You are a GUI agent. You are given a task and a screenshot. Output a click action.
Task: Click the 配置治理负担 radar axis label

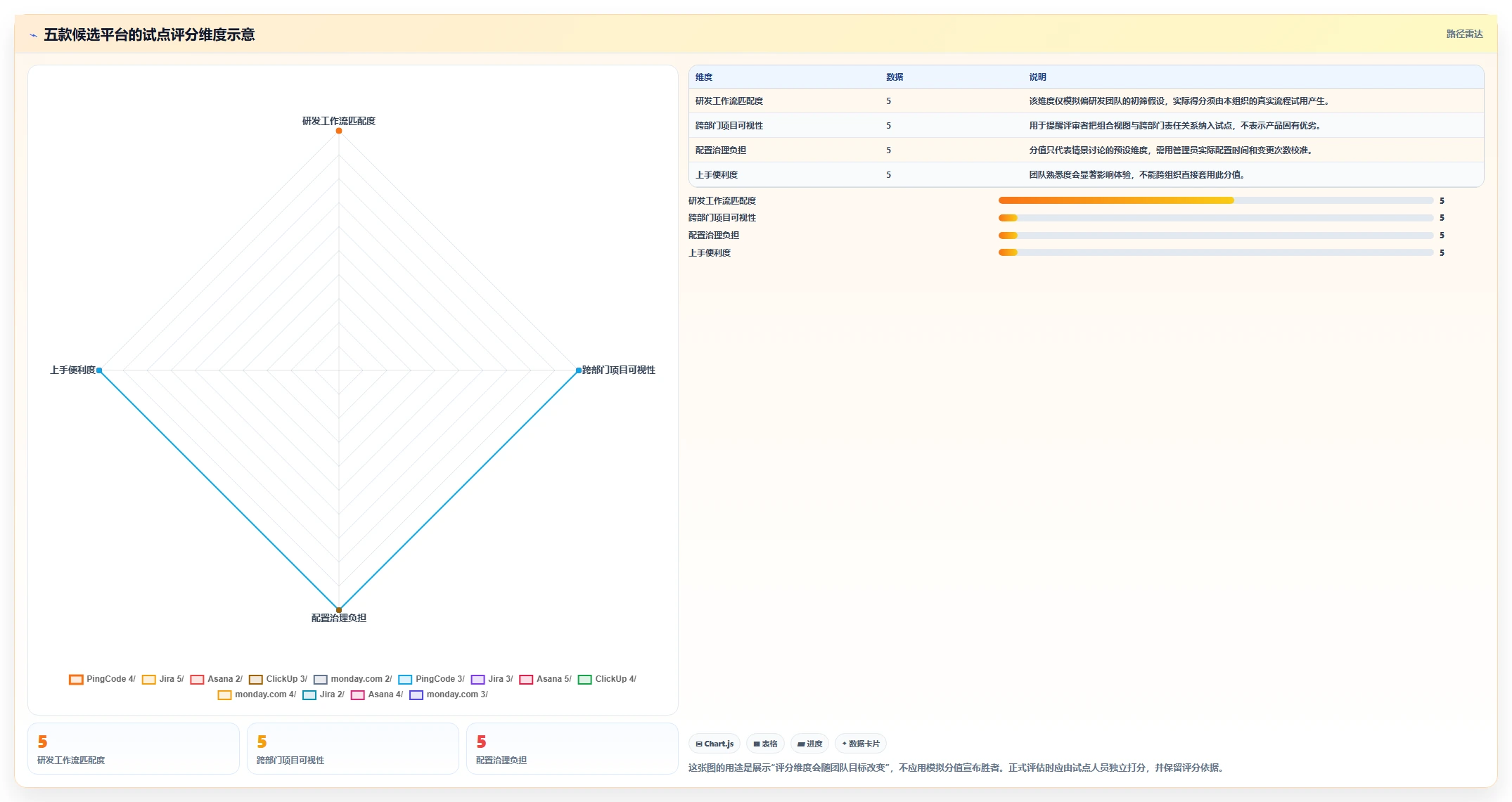(339, 618)
